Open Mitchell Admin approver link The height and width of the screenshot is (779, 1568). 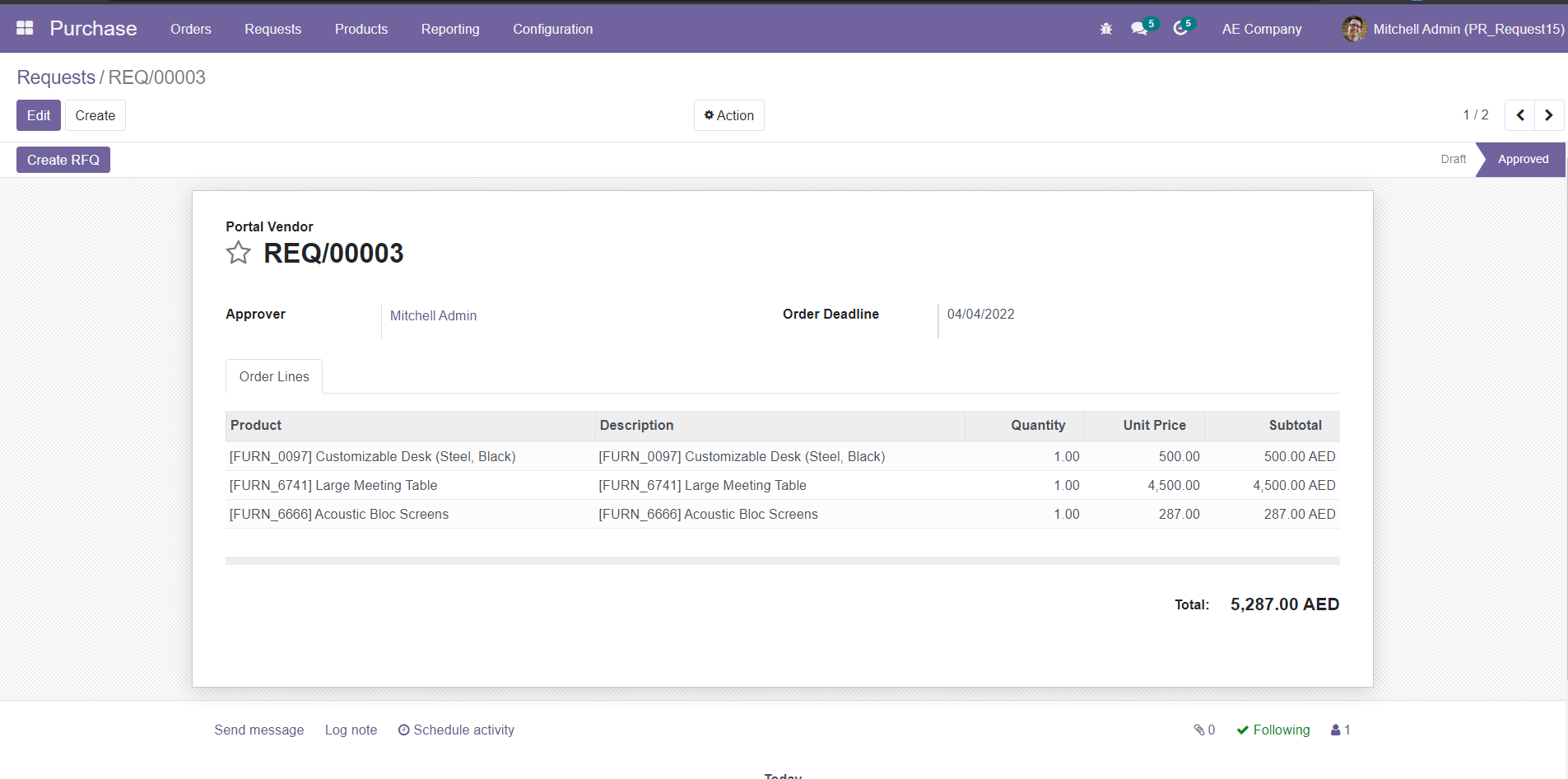[433, 315]
